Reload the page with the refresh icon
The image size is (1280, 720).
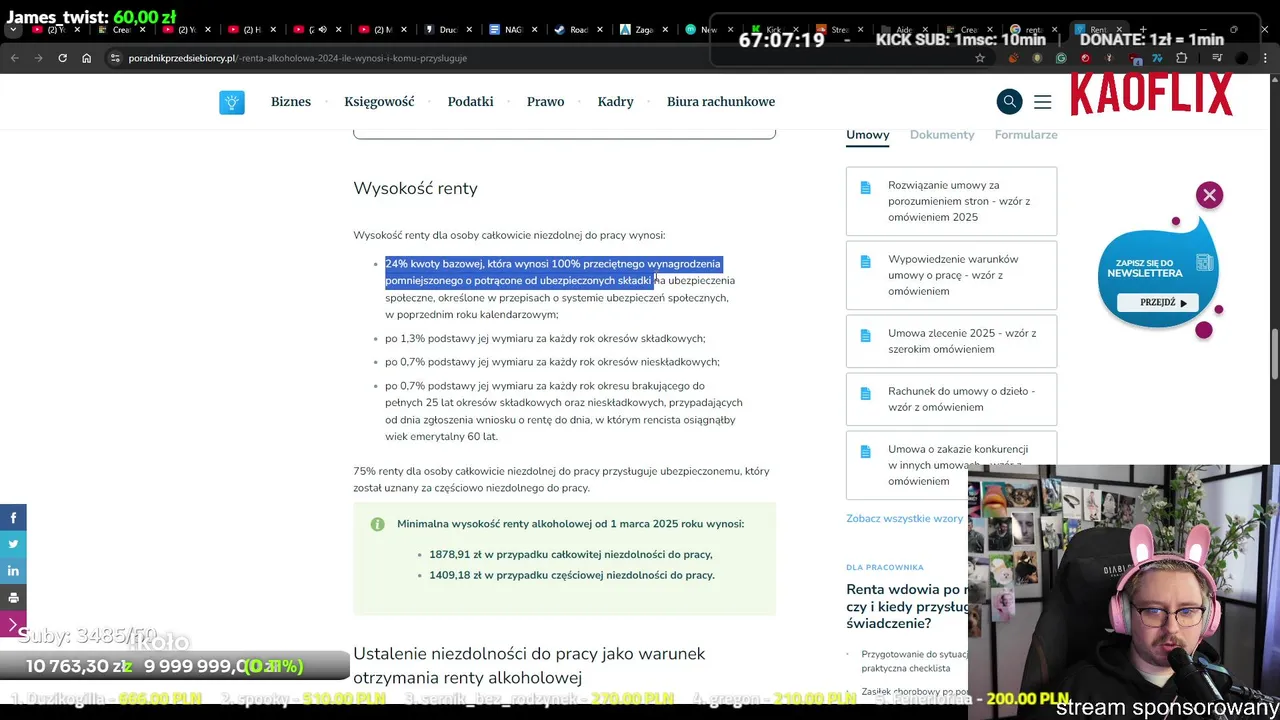(x=62, y=58)
